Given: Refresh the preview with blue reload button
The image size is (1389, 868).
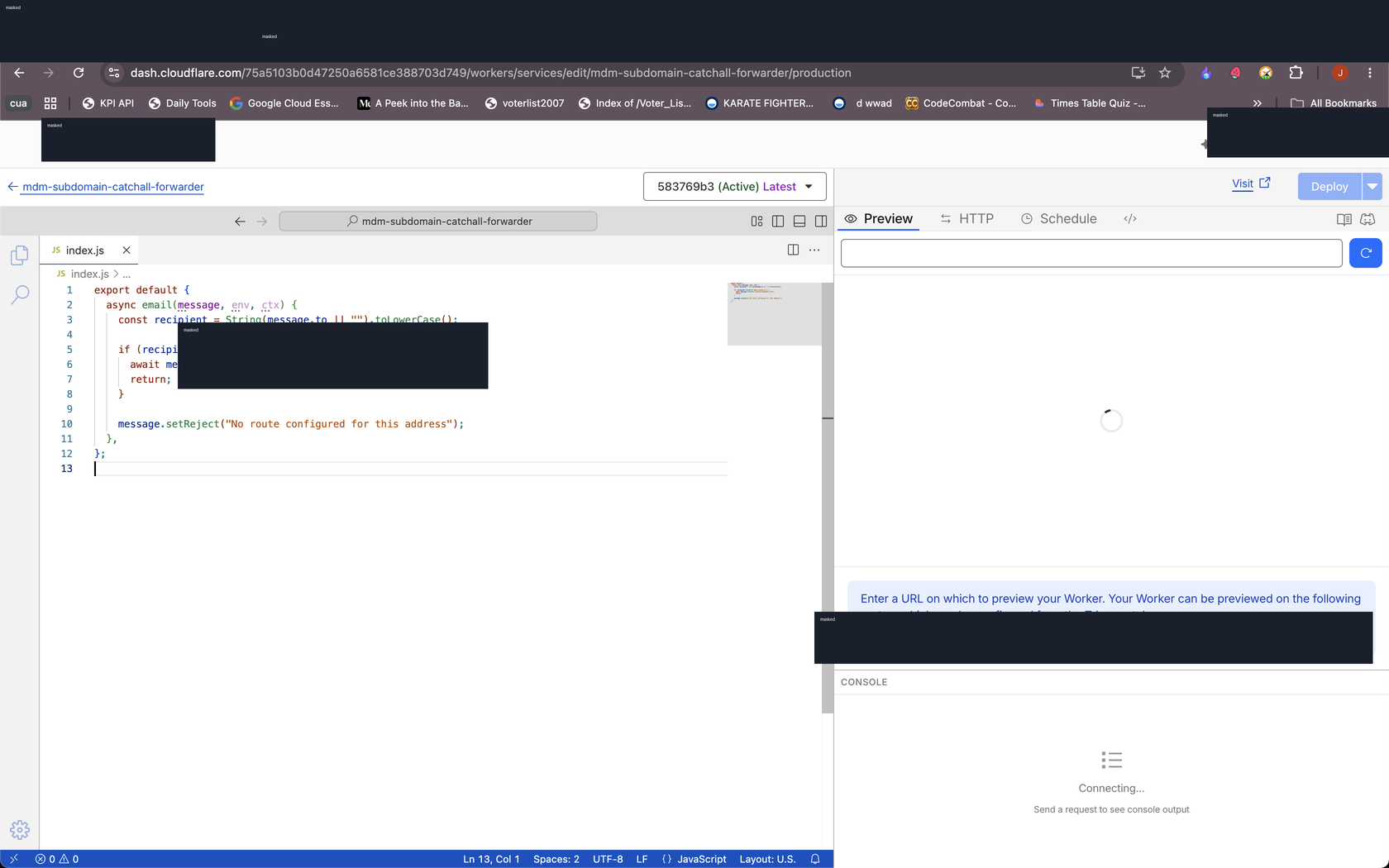Looking at the screenshot, I should (1366, 253).
